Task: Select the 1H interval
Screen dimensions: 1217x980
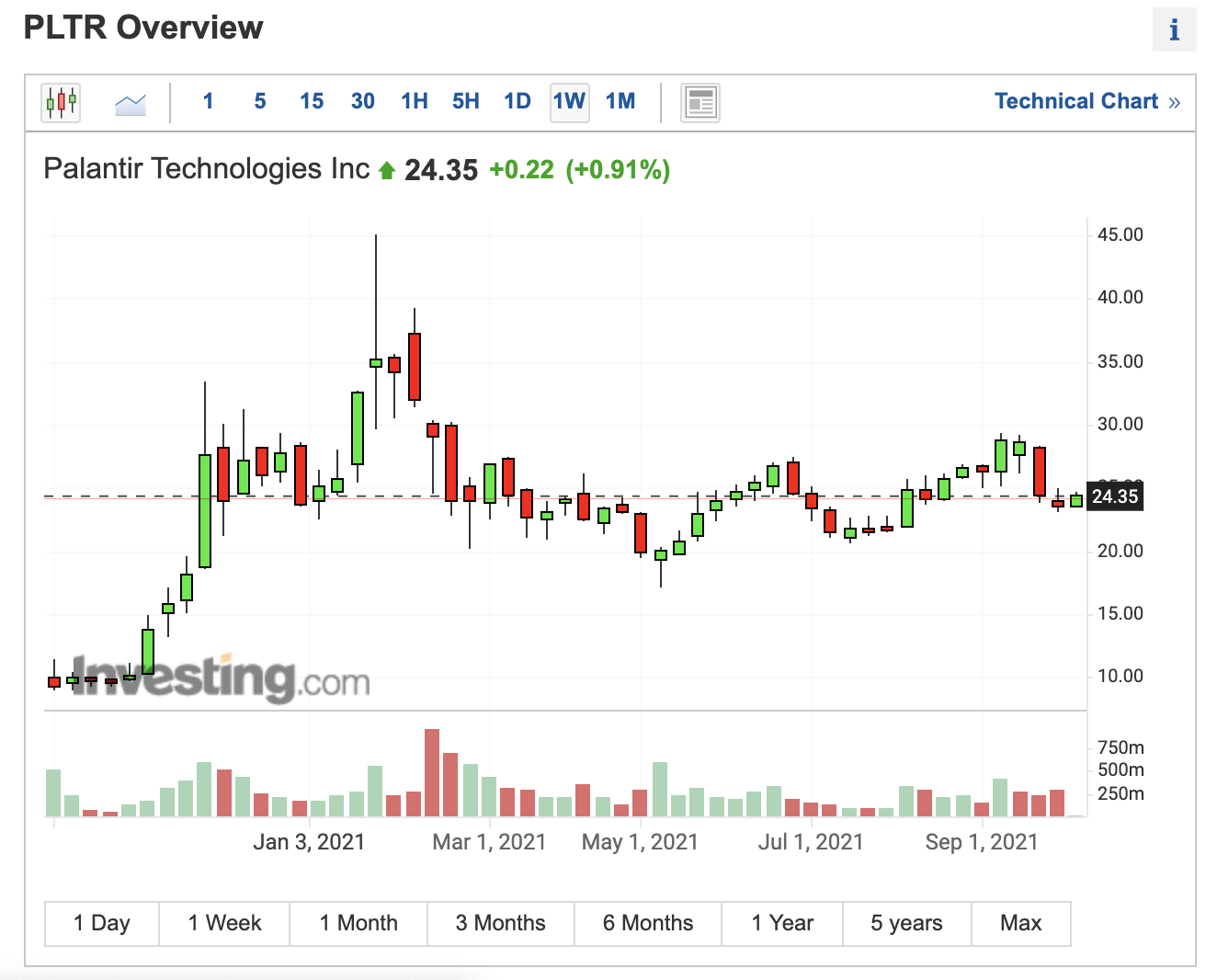Action: (x=415, y=101)
